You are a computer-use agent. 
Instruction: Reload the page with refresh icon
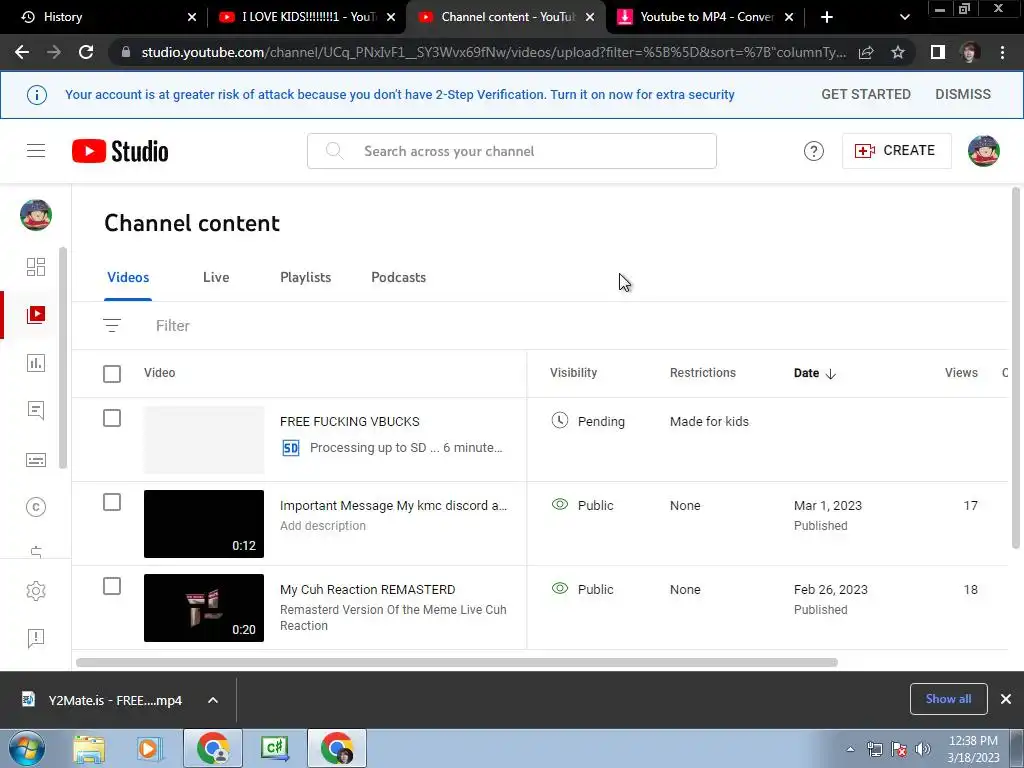(x=86, y=52)
